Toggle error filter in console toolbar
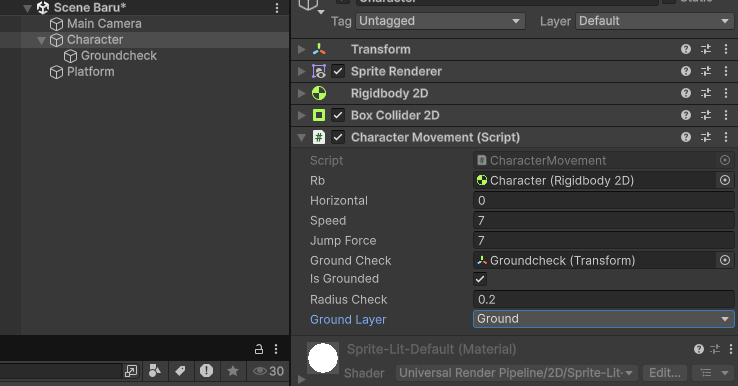 click(x=206, y=371)
